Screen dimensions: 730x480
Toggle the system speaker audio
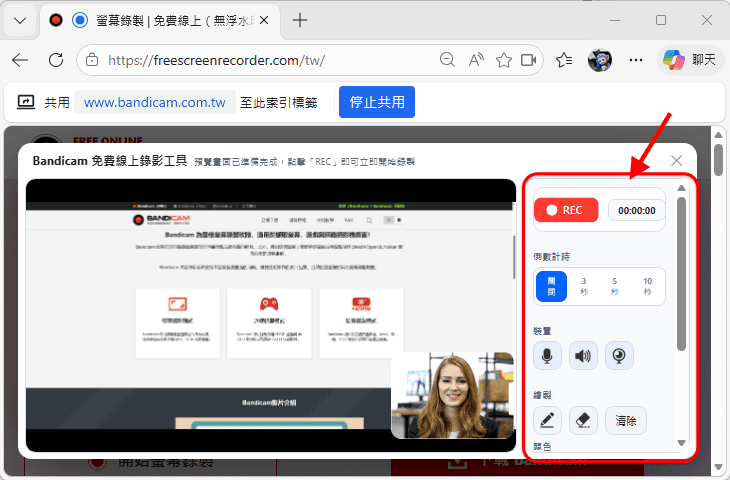(583, 356)
